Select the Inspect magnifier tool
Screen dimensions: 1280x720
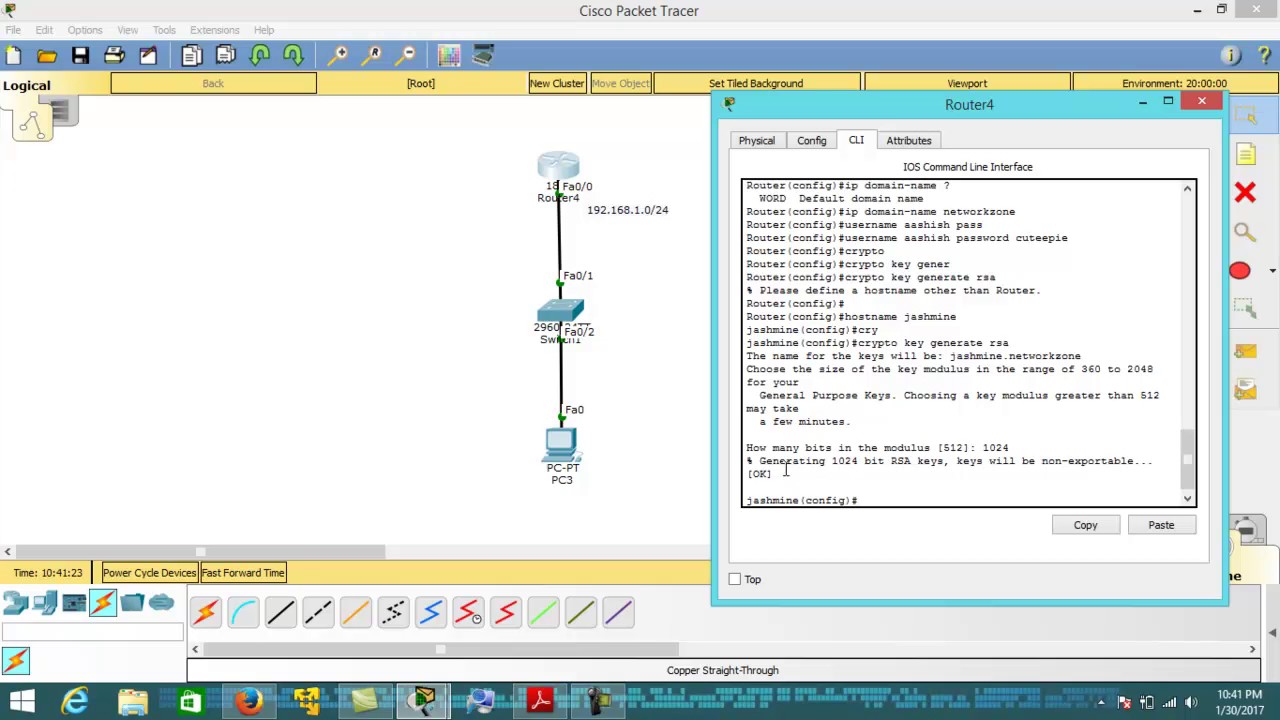1245,232
